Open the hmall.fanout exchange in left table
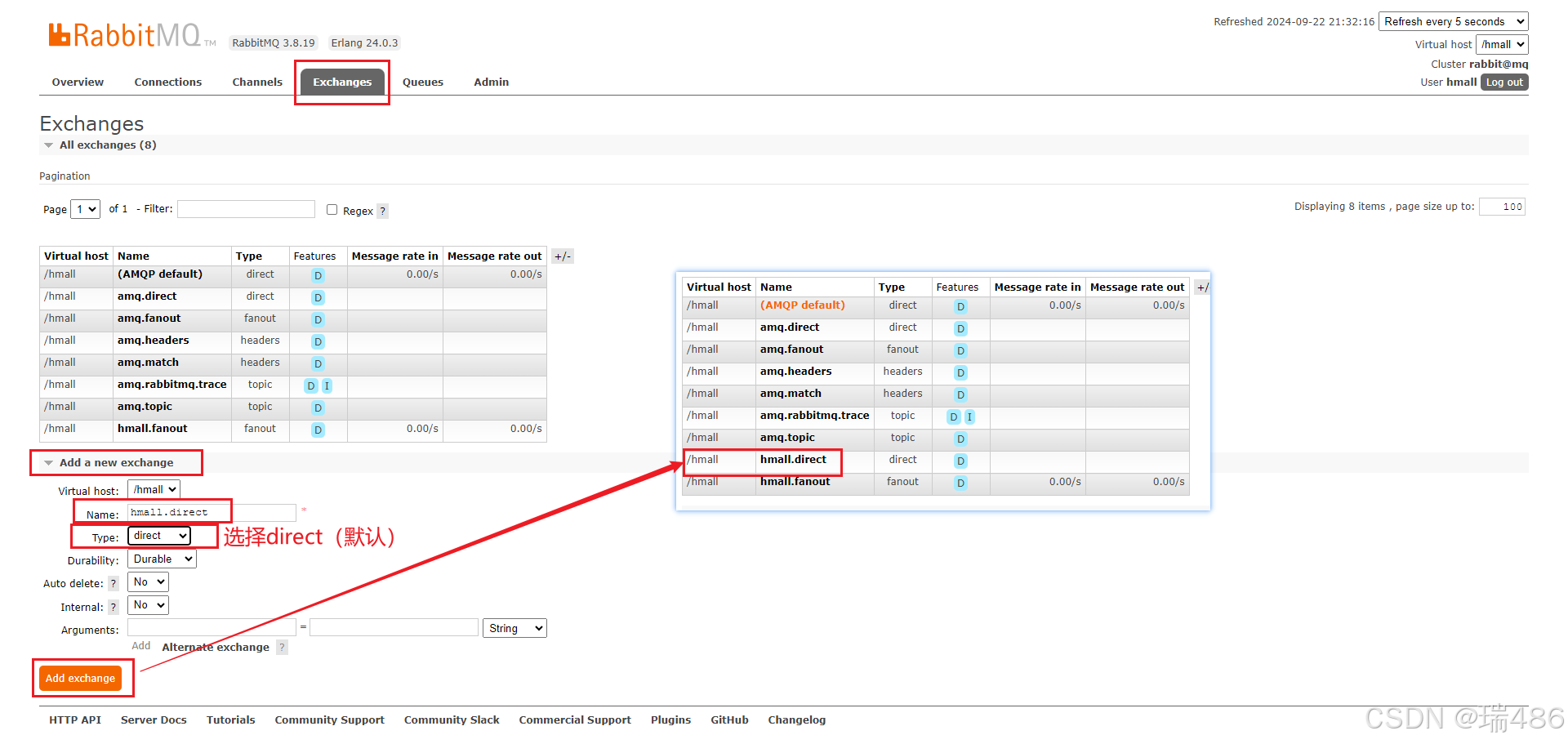This screenshot has height=744, width=1568. tap(153, 429)
